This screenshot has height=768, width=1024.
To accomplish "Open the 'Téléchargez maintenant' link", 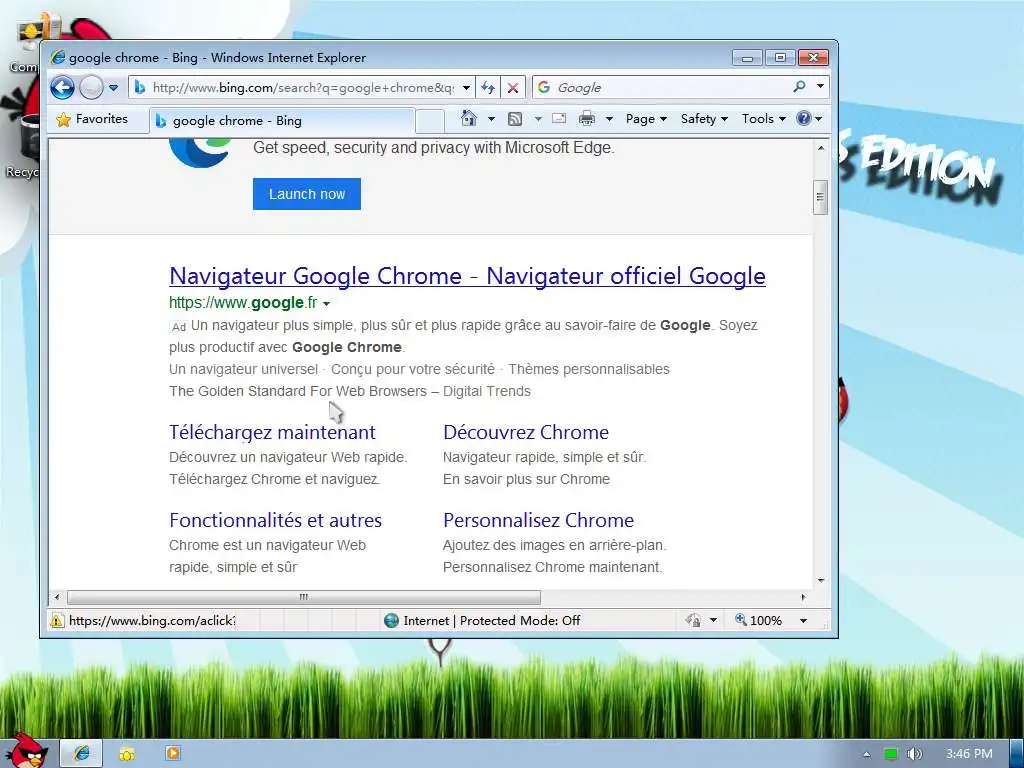I will pos(272,432).
